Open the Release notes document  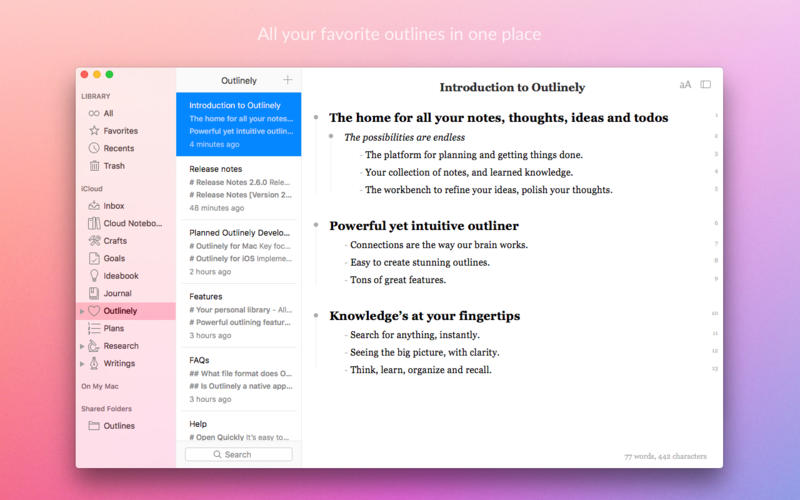tap(239, 188)
